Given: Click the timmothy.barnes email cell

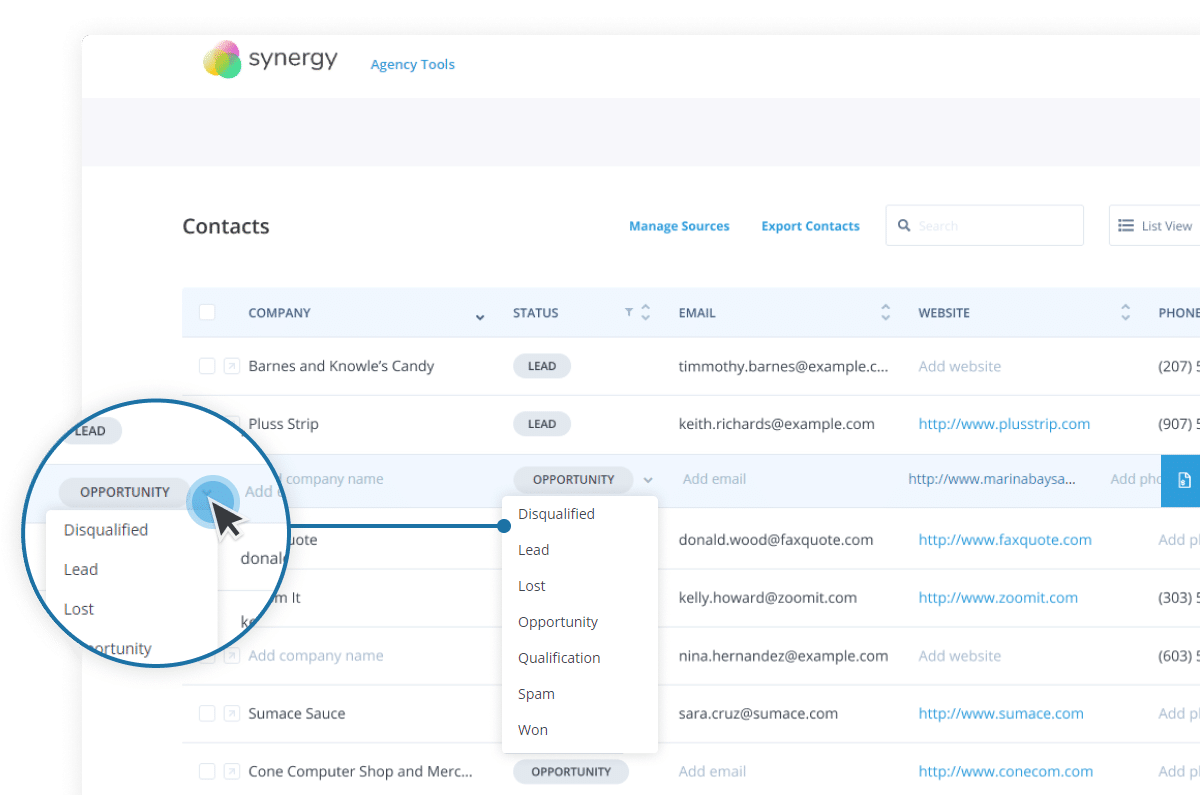Looking at the screenshot, I should pos(783,366).
